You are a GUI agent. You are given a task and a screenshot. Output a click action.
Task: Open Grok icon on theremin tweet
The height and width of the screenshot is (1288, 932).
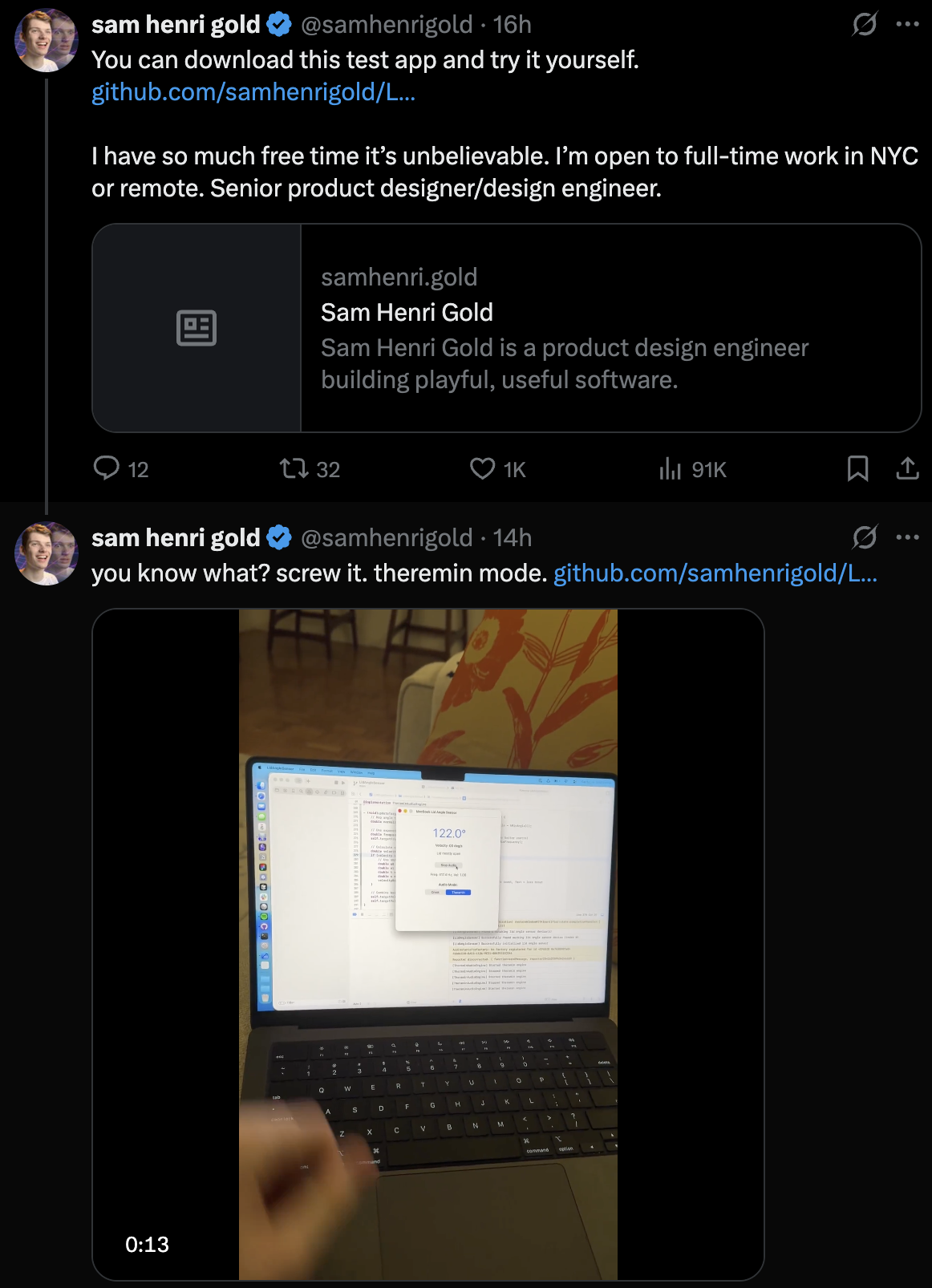865,537
